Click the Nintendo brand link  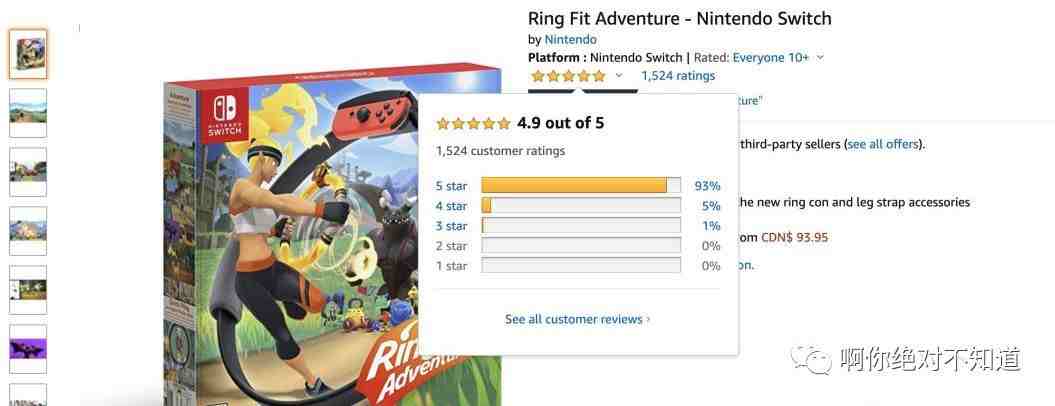coord(570,40)
